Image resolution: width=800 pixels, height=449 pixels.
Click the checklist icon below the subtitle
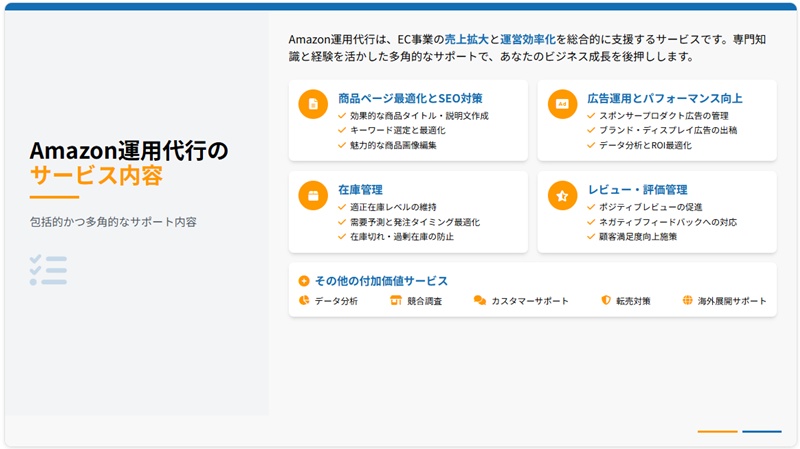click(x=48, y=270)
